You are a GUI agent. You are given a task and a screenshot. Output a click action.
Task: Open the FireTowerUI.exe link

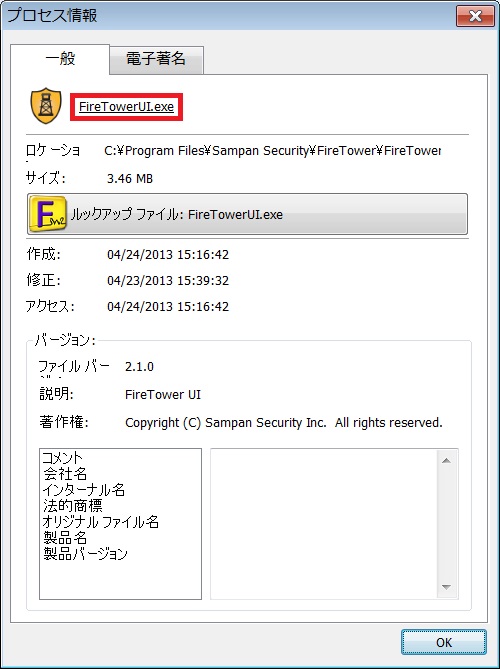coord(126,107)
